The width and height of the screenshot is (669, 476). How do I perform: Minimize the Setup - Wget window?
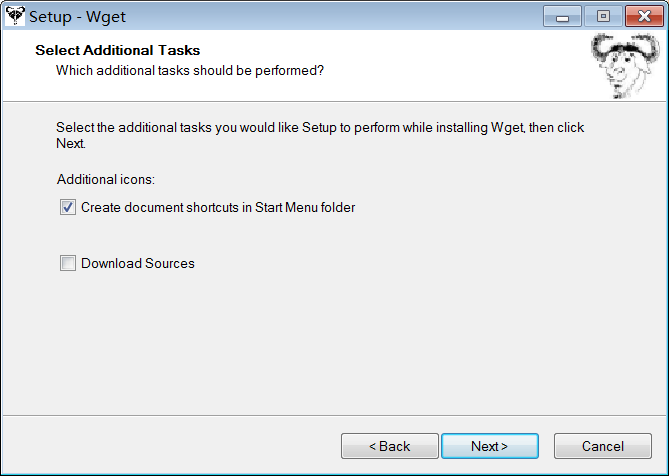[x=562, y=17]
